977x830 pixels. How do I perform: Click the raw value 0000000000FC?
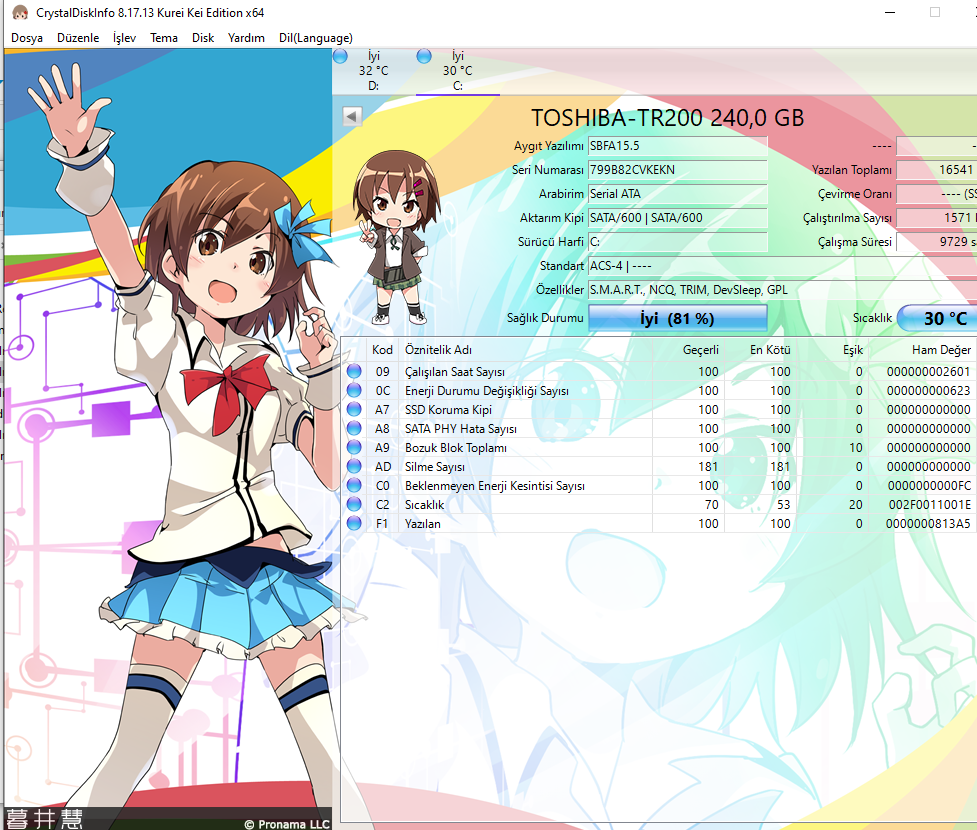(928, 486)
